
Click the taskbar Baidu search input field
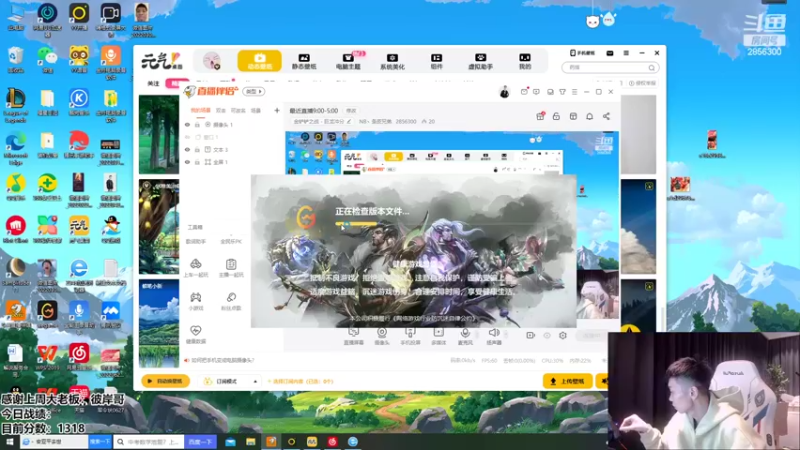(x=149, y=442)
